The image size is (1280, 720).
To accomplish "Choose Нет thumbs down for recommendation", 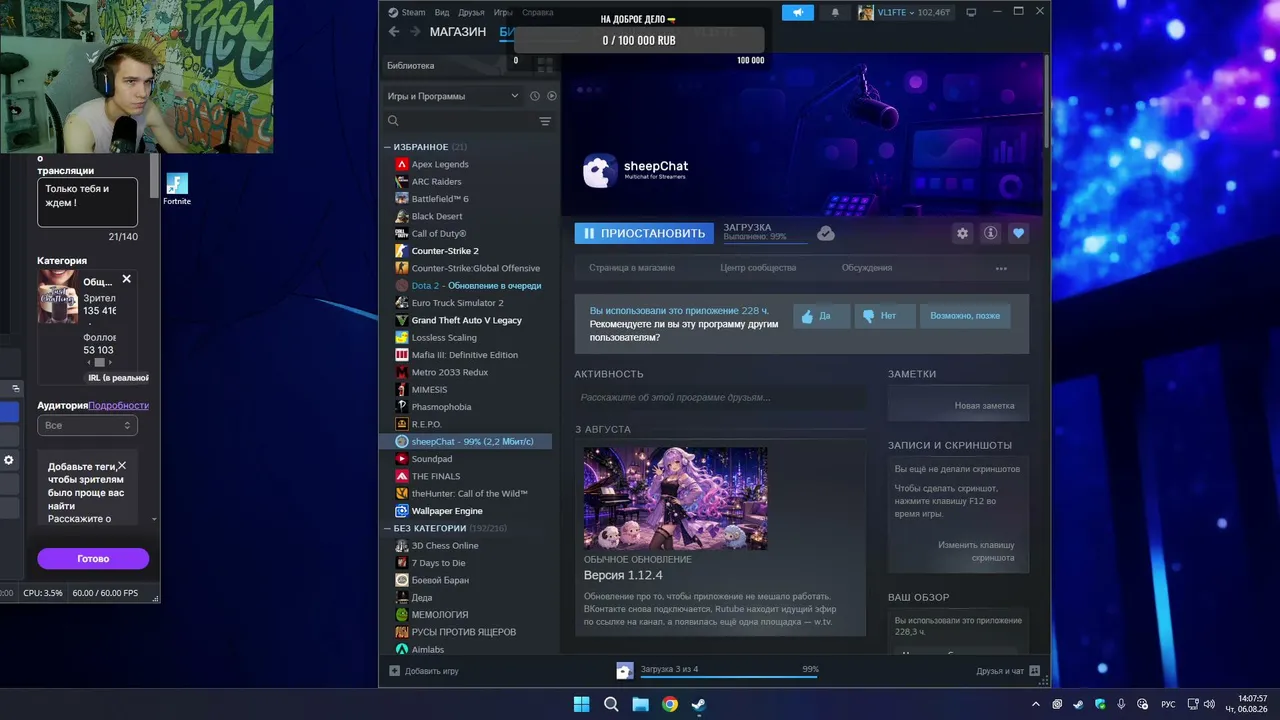I will click(884, 316).
